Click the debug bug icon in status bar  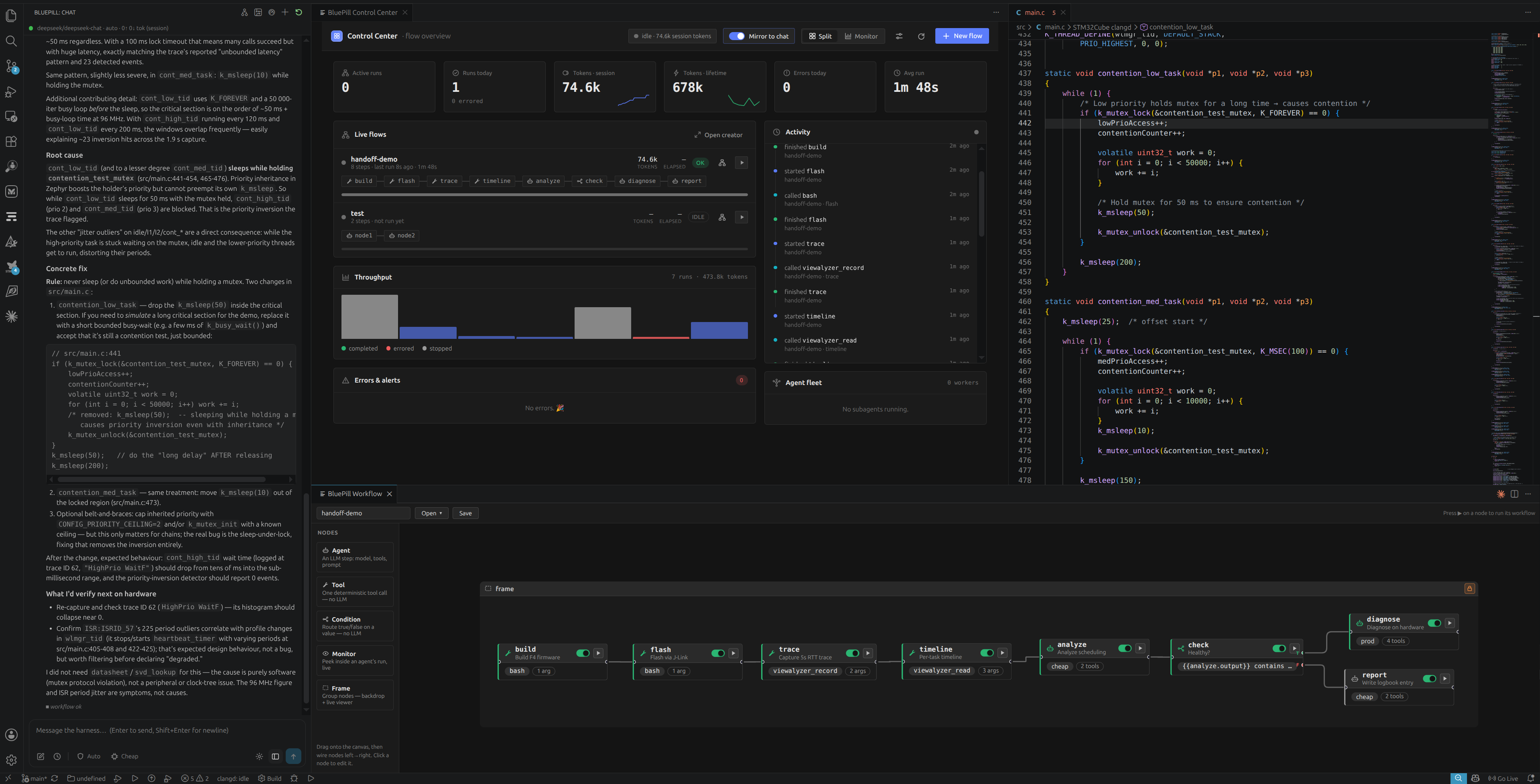pyautogui.click(x=294, y=778)
